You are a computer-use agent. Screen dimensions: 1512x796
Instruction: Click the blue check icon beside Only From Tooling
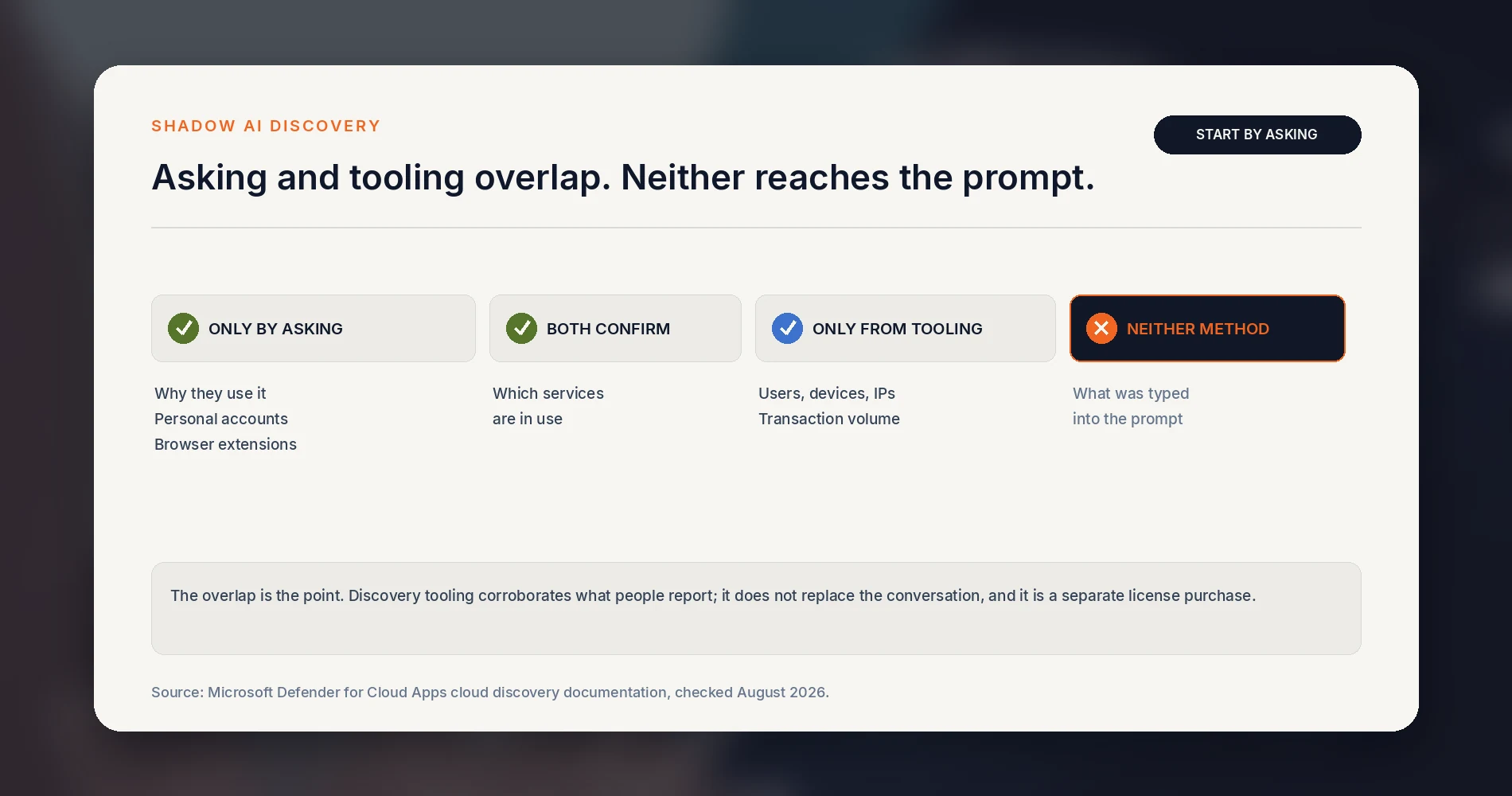click(787, 328)
